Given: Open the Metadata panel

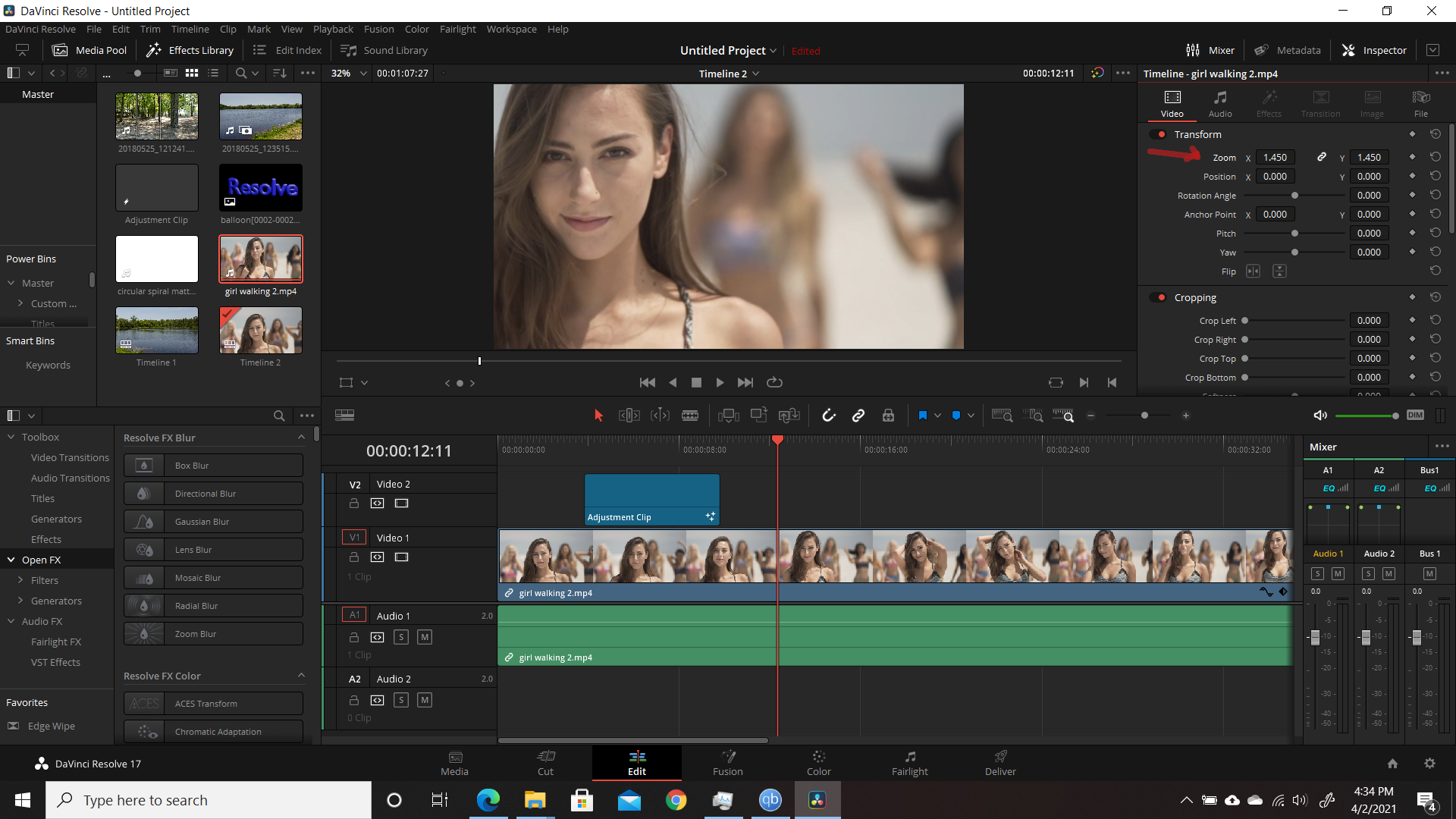Looking at the screenshot, I should point(1287,50).
